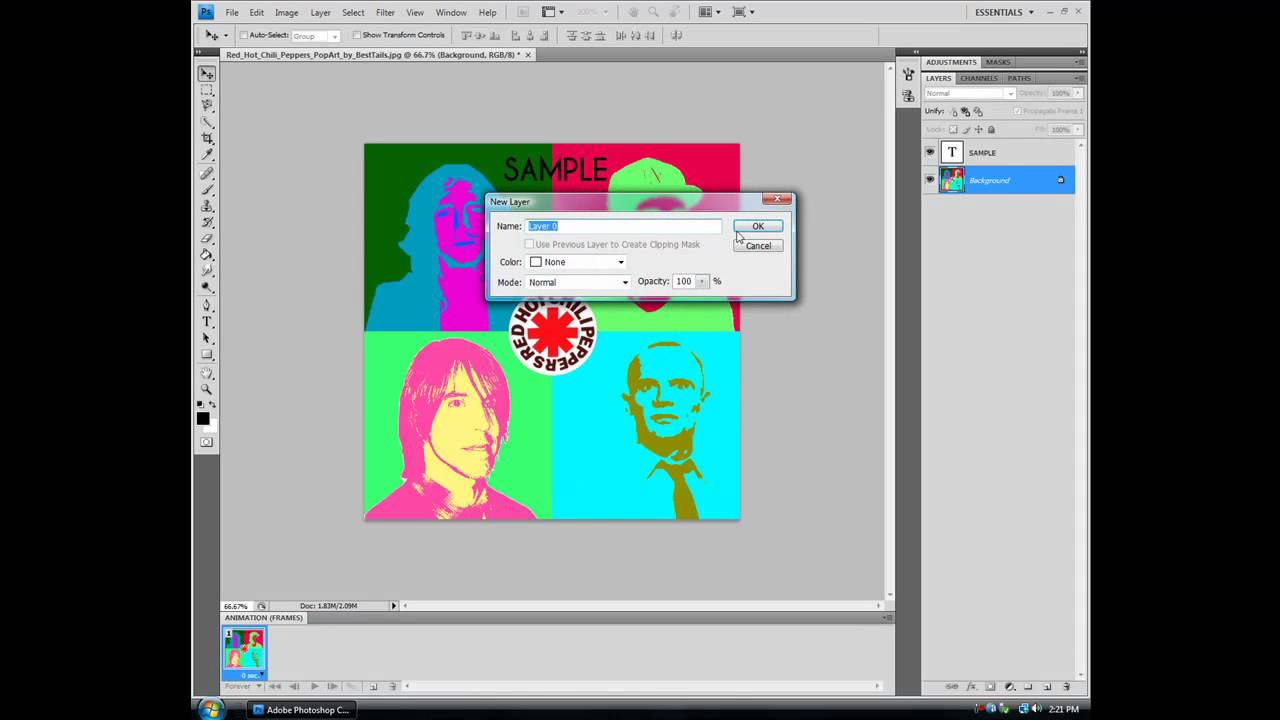Open the Image menu
Screen dimensions: 1280x720
287,12
